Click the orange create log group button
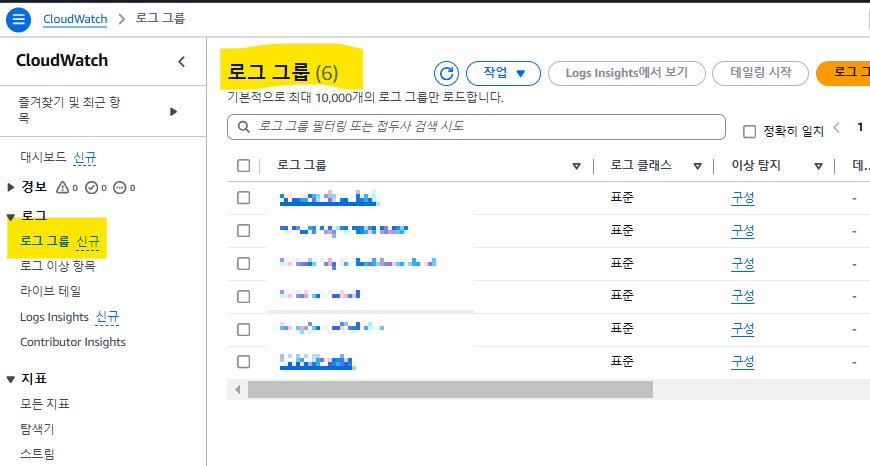Viewport: 870px width, 466px height. (x=843, y=73)
